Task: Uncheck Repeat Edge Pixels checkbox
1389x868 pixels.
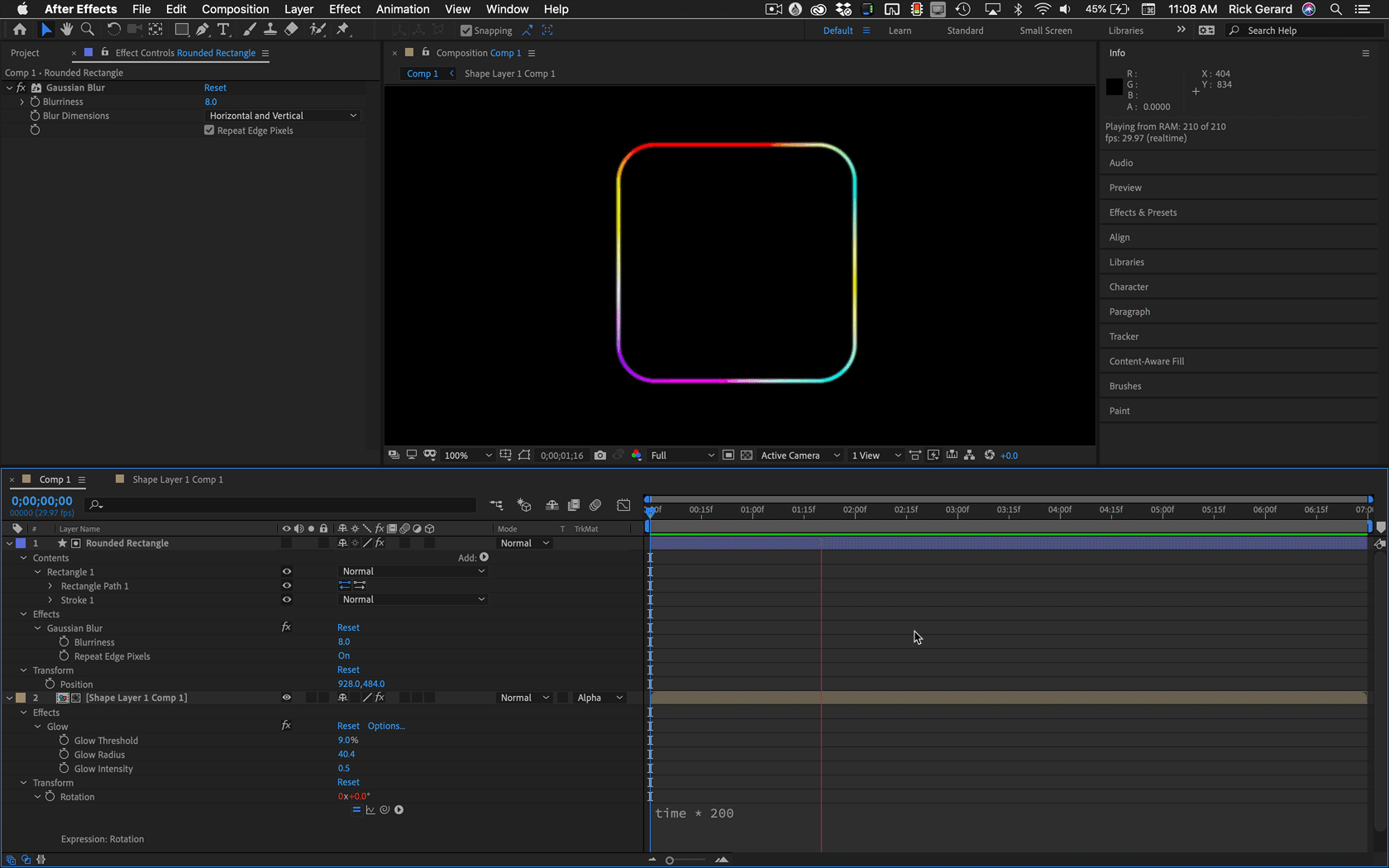Action: 209,131
